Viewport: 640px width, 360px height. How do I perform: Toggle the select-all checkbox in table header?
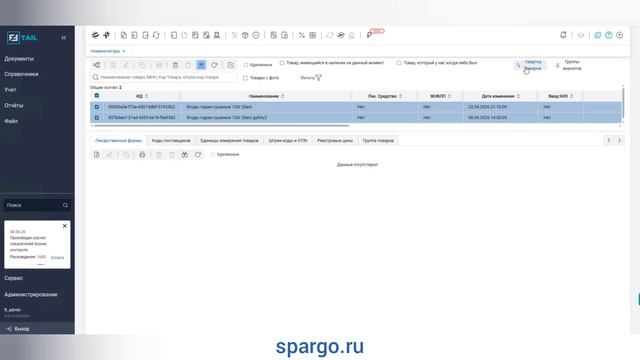(x=97, y=96)
